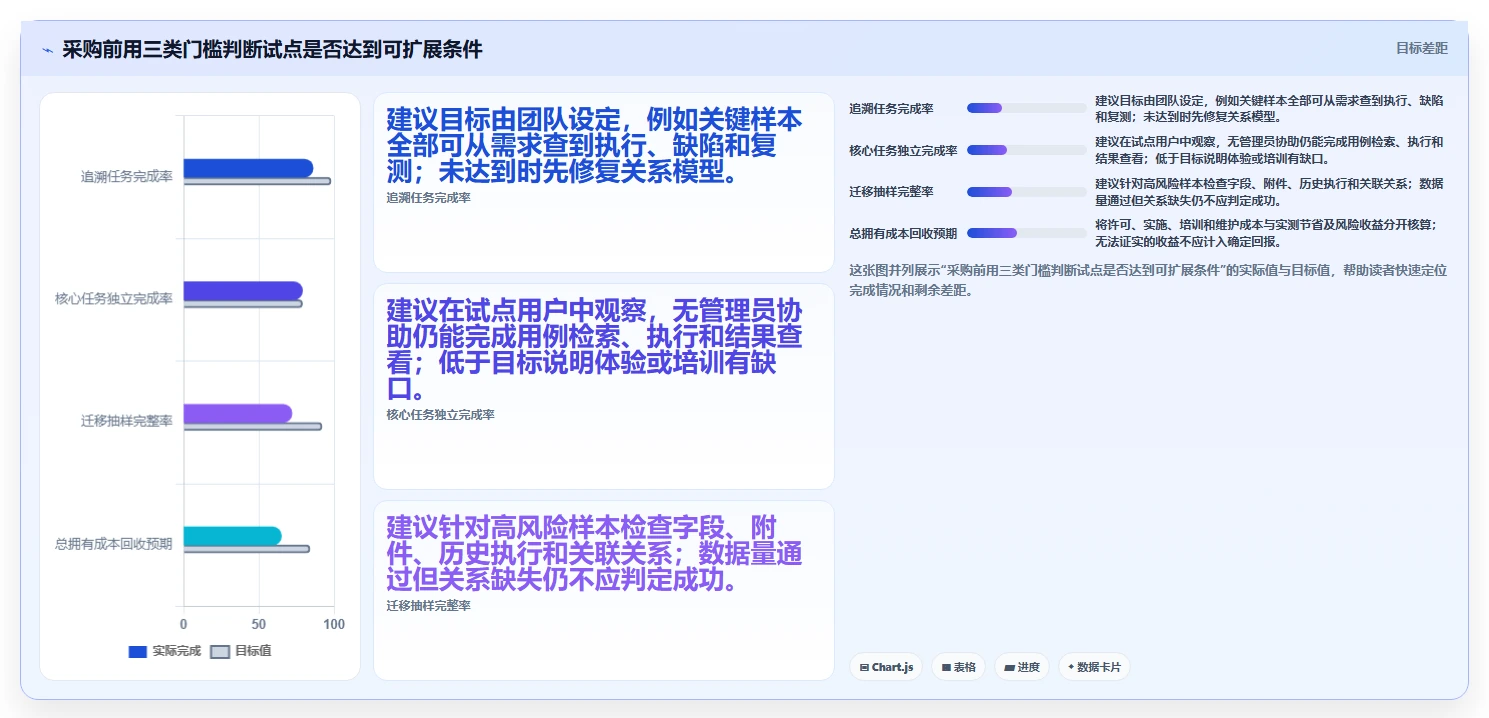Click the progress description ending 仍不应判定成功
This screenshot has height=718, width=1489.
tap(1269, 192)
